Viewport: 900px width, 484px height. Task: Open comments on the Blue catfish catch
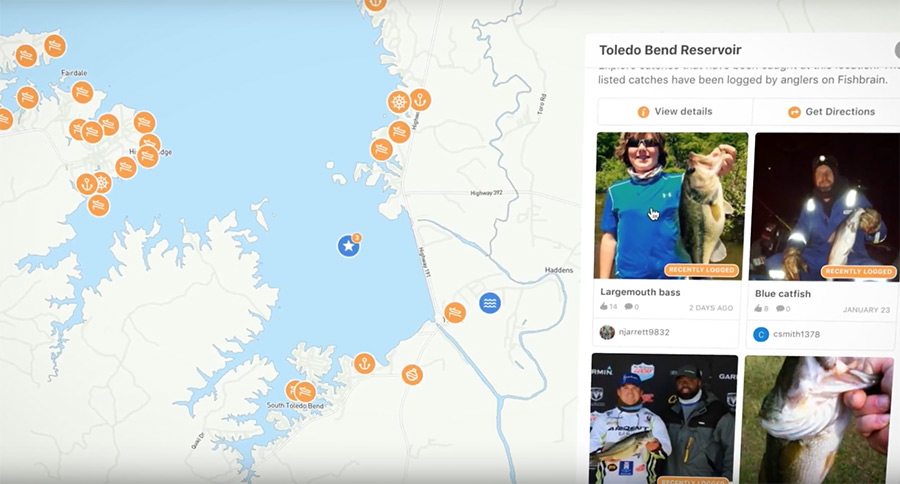coord(783,309)
